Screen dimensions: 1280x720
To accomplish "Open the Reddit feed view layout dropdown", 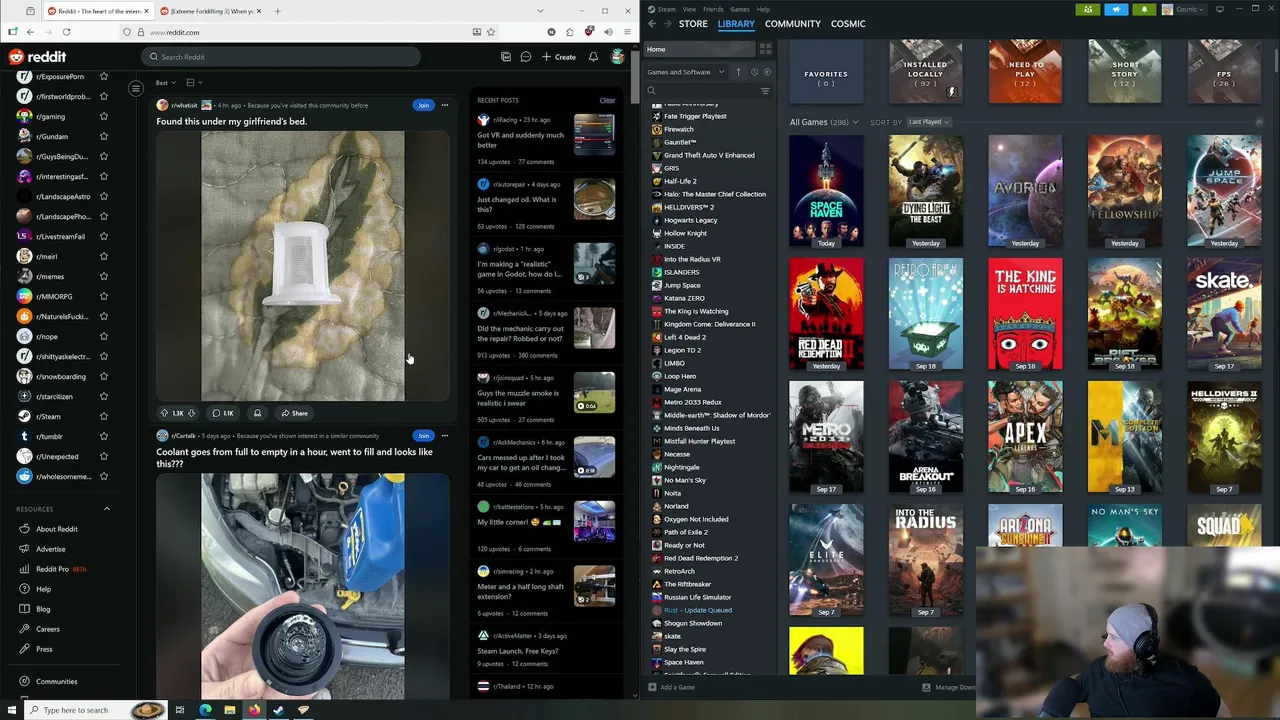I will pyautogui.click(x=194, y=83).
